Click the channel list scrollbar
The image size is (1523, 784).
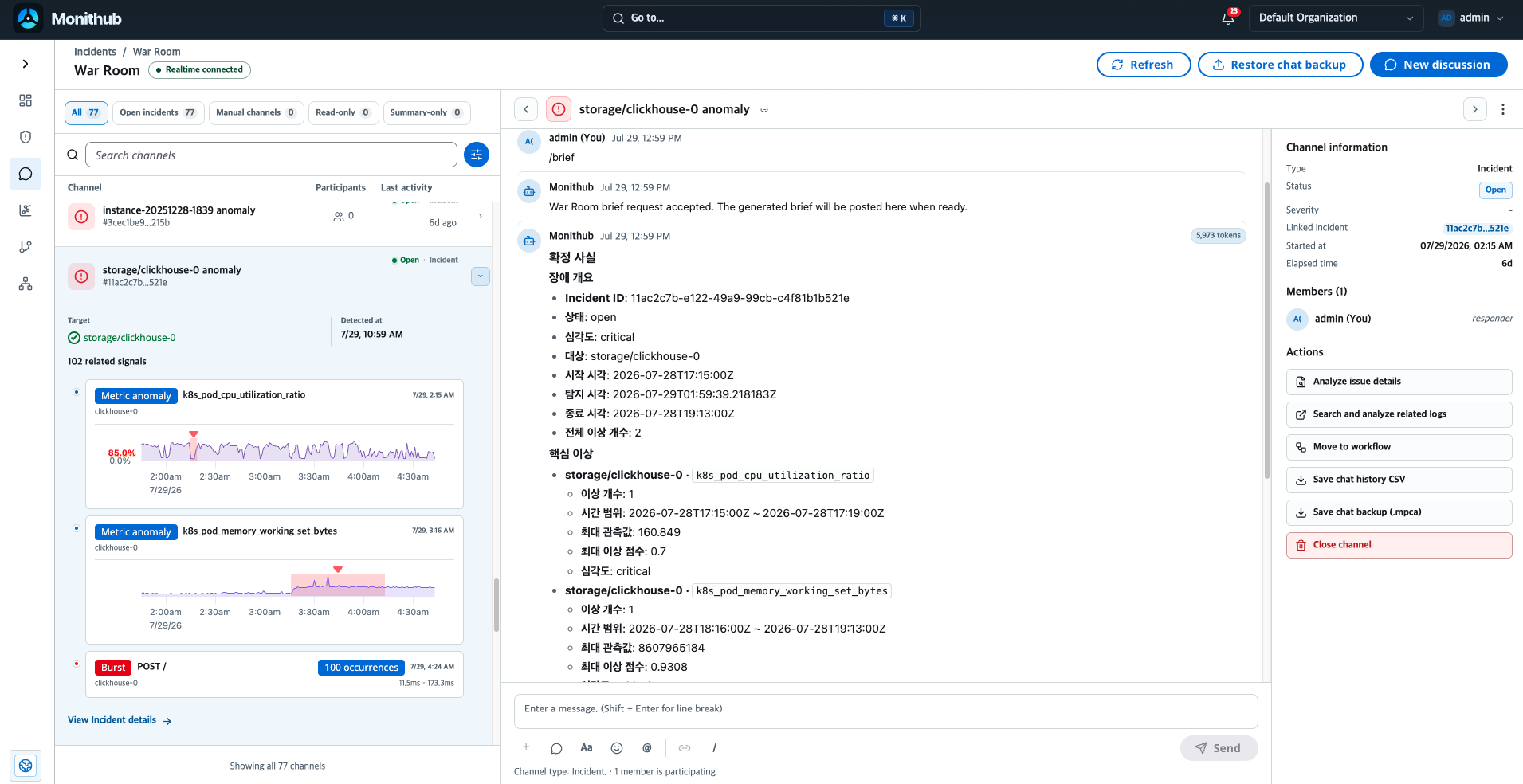point(497,606)
